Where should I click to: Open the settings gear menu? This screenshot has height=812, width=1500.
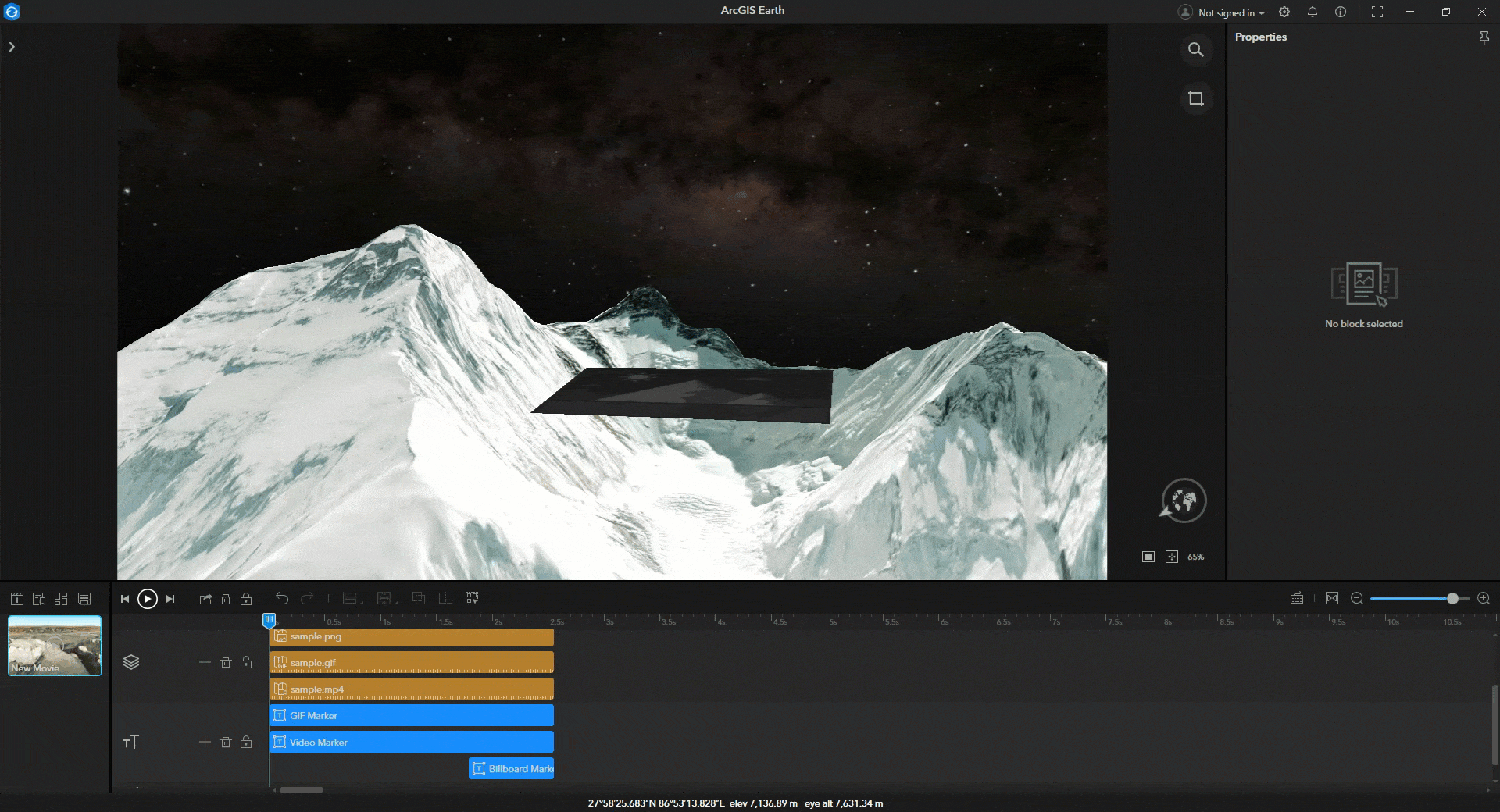click(x=1284, y=12)
